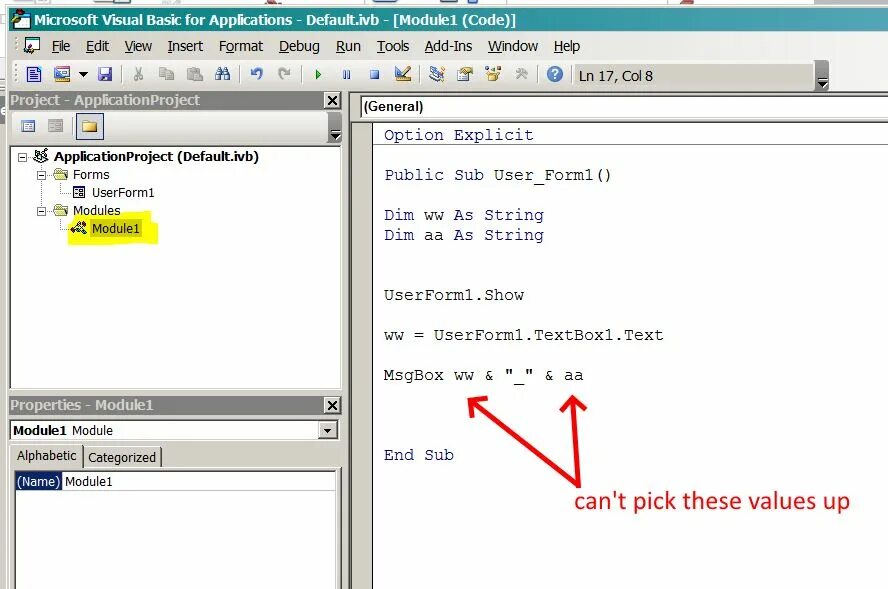
Task: Open the Edit menu
Action: coord(97,46)
